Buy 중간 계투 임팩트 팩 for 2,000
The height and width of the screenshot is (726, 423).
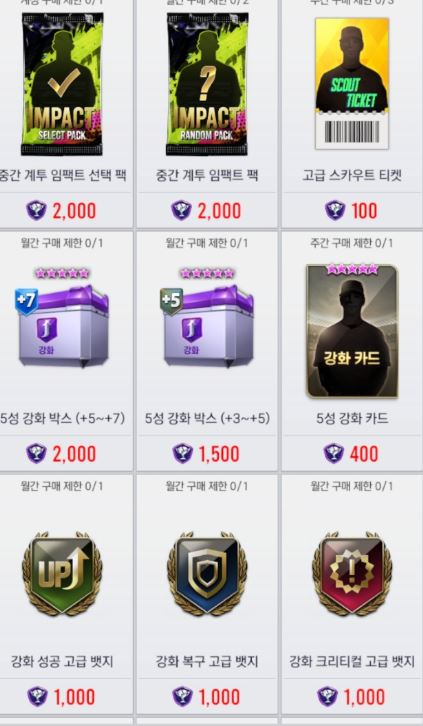(207, 211)
